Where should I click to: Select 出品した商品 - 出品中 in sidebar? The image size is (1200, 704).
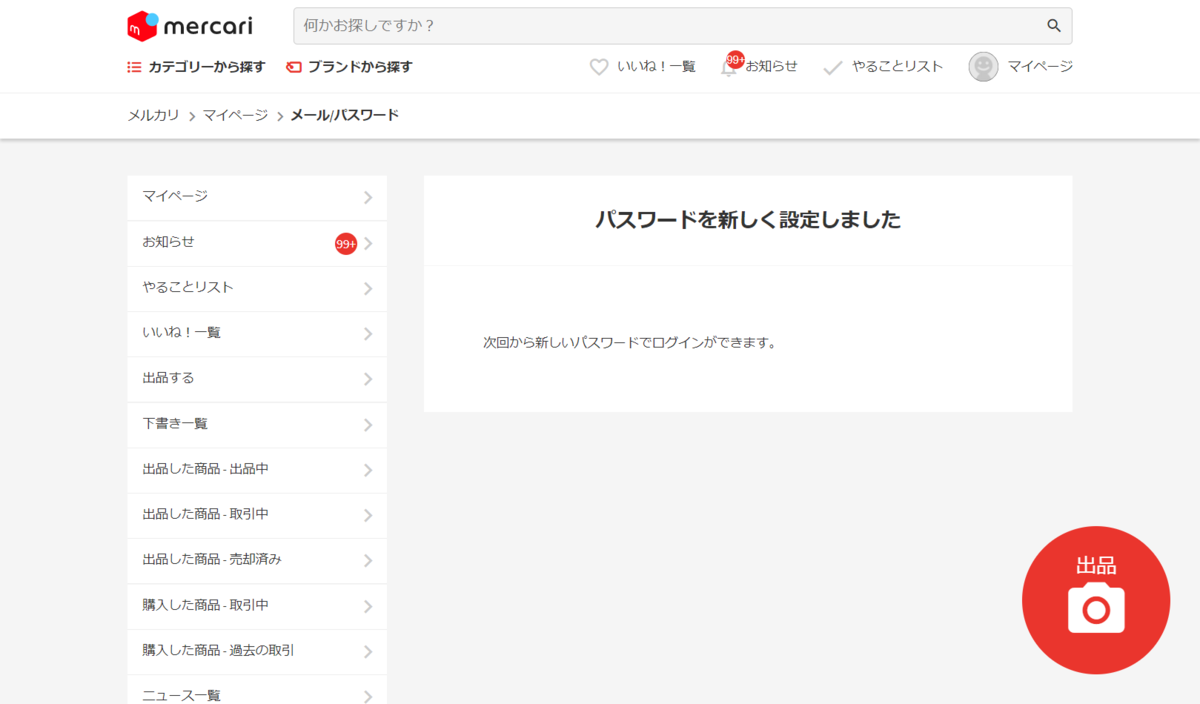tap(257, 470)
